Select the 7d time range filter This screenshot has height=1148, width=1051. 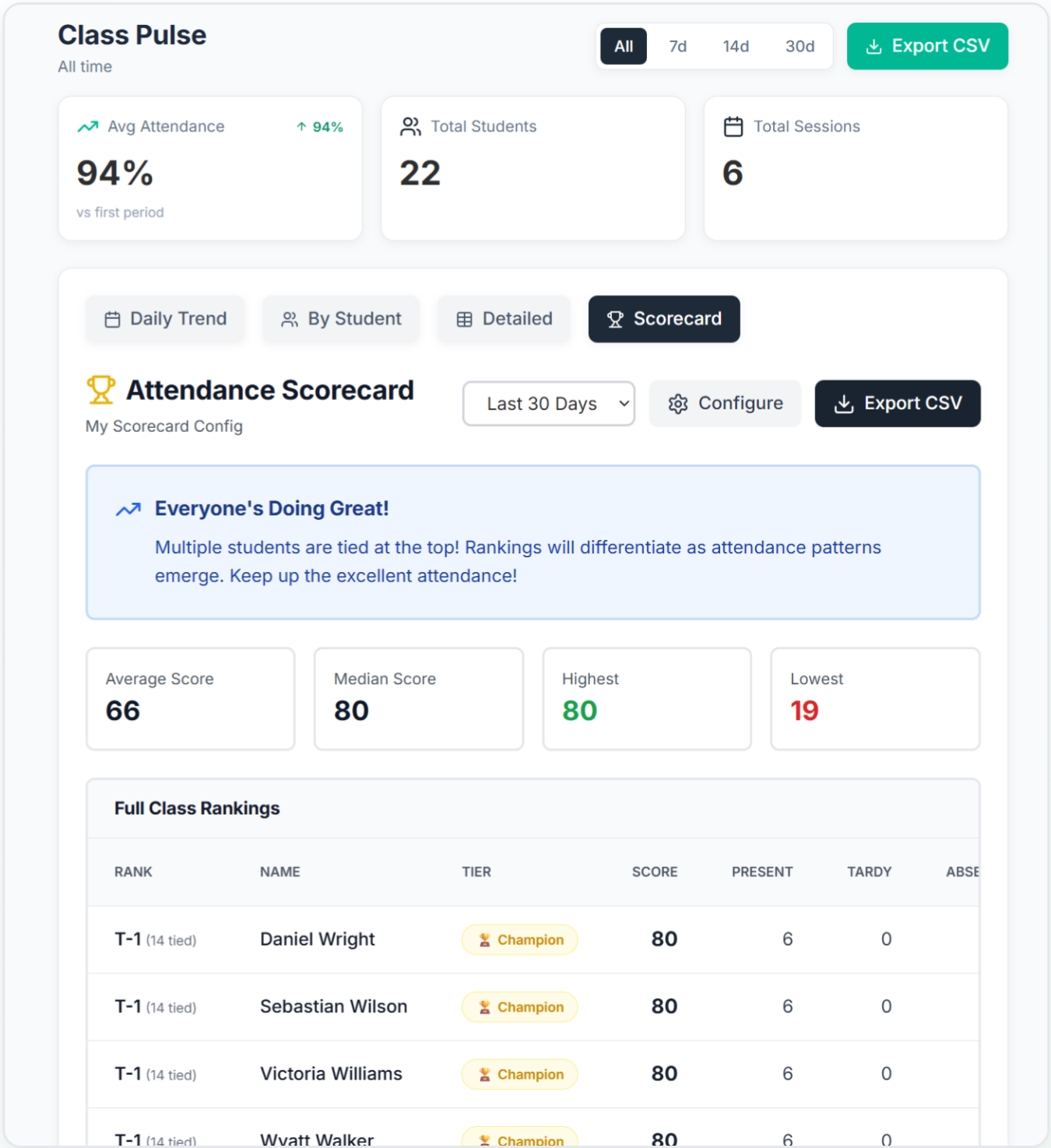click(x=677, y=46)
